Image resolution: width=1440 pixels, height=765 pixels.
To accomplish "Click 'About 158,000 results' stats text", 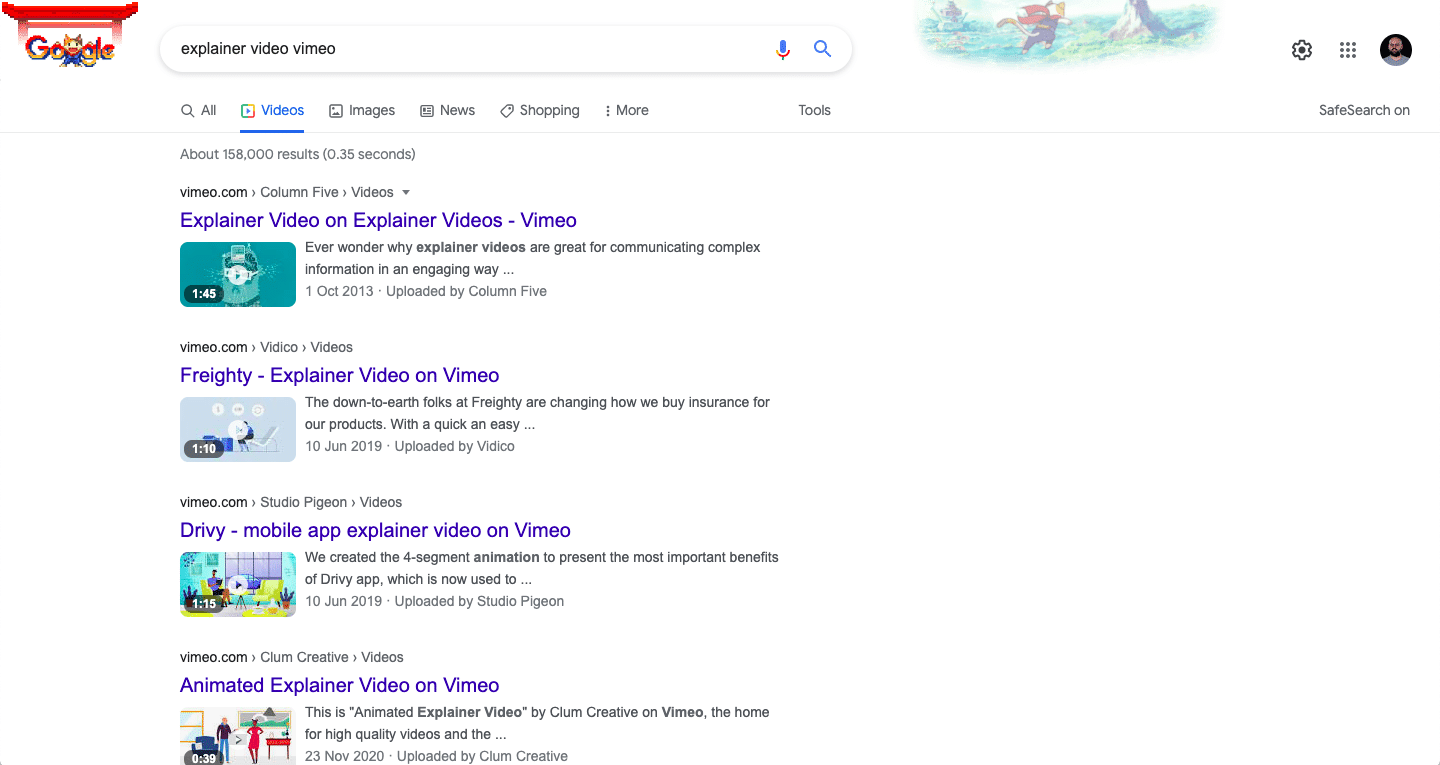I will point(297,154).
